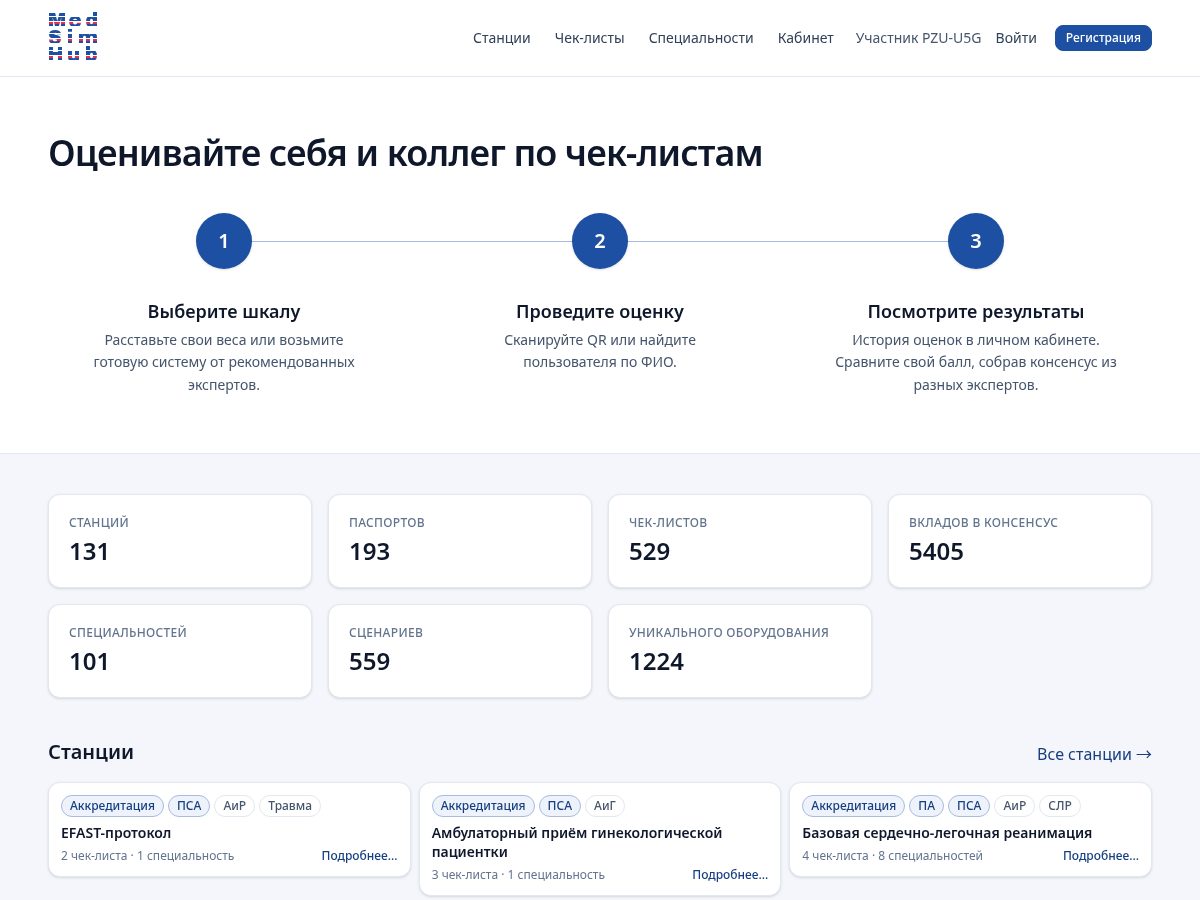Open the Все станции link
This screenshot has height=900, width=1200.
pos(1094,754)
